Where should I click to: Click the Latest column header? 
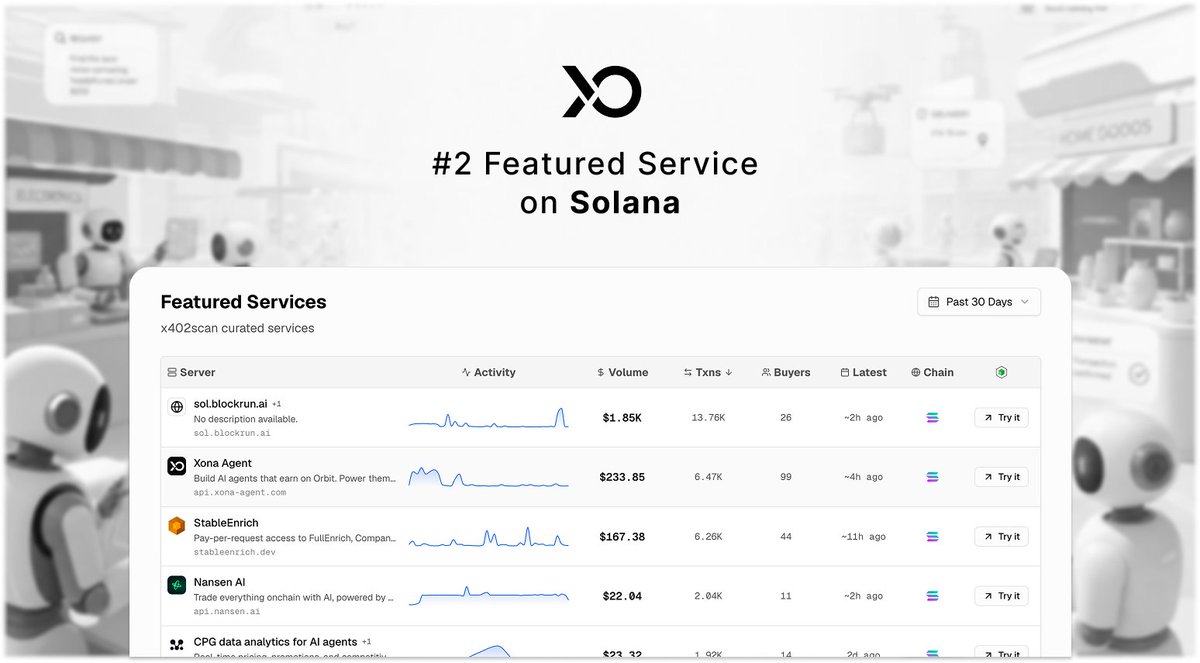tap(864, 372)
